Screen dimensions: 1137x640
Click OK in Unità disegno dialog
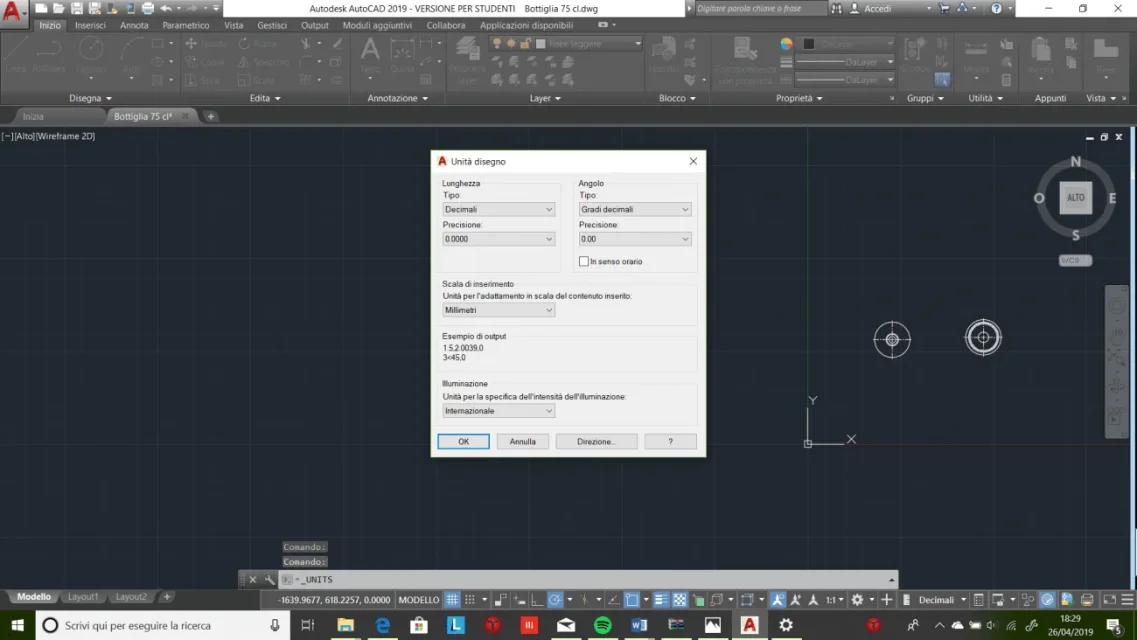pyautogui.click(x=463, y=441)
